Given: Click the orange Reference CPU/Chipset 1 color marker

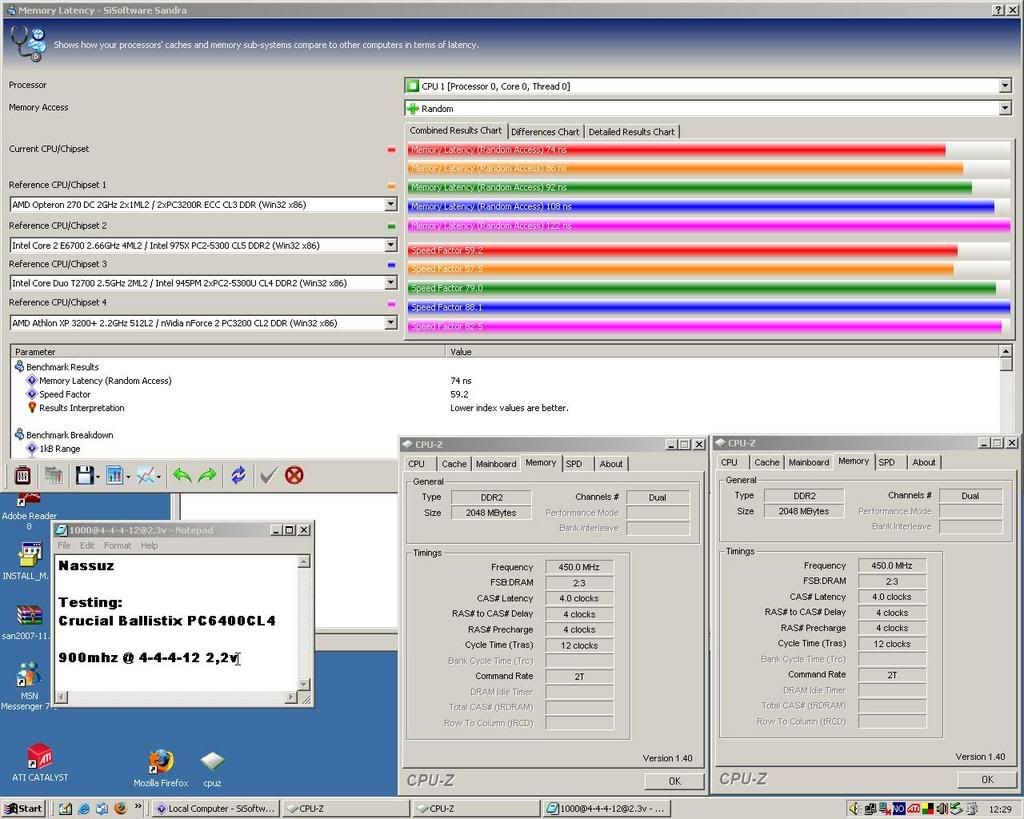Looking at the screenshot, I should point(391,186).
